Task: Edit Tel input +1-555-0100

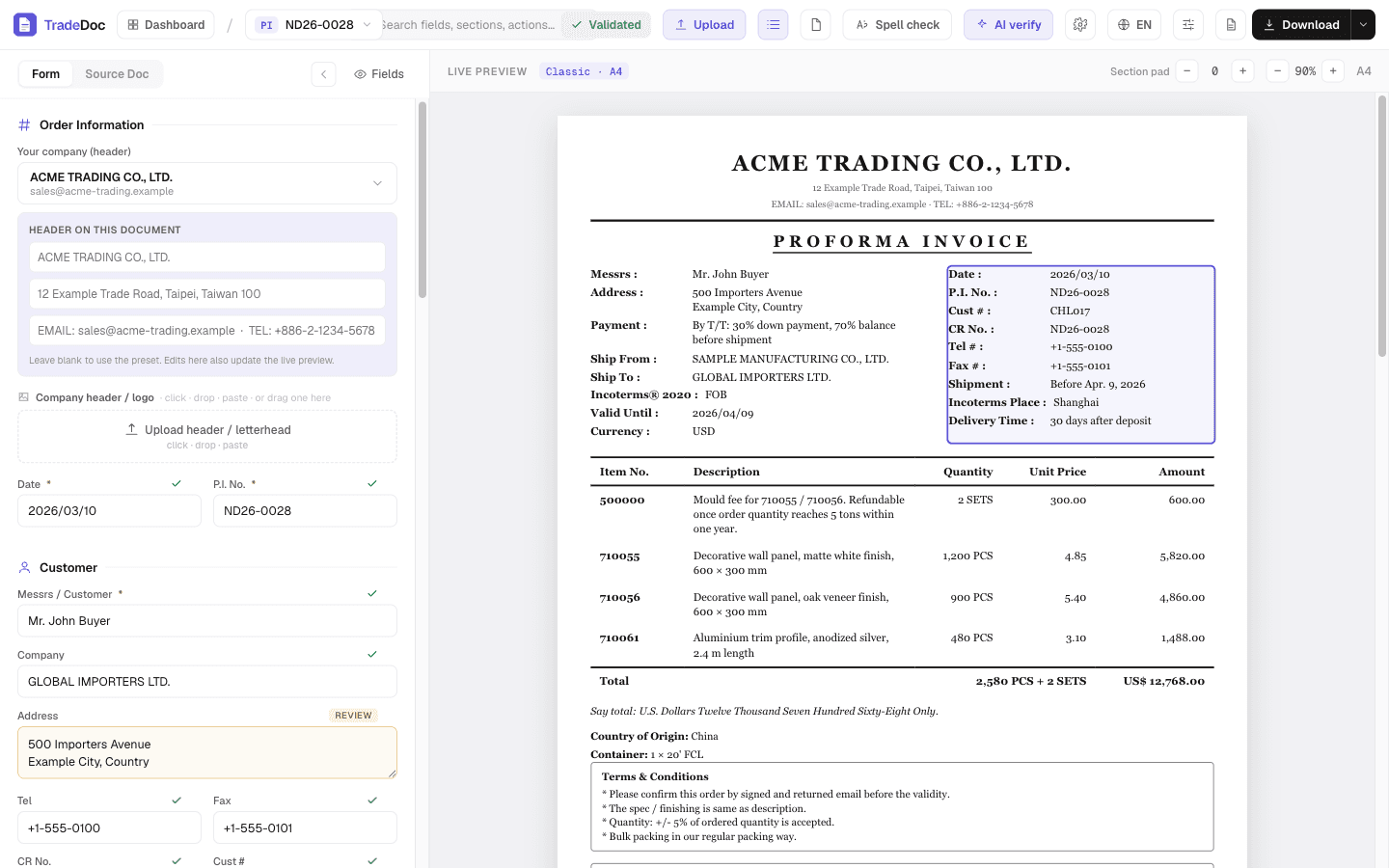Action: (x=109, y=827)
